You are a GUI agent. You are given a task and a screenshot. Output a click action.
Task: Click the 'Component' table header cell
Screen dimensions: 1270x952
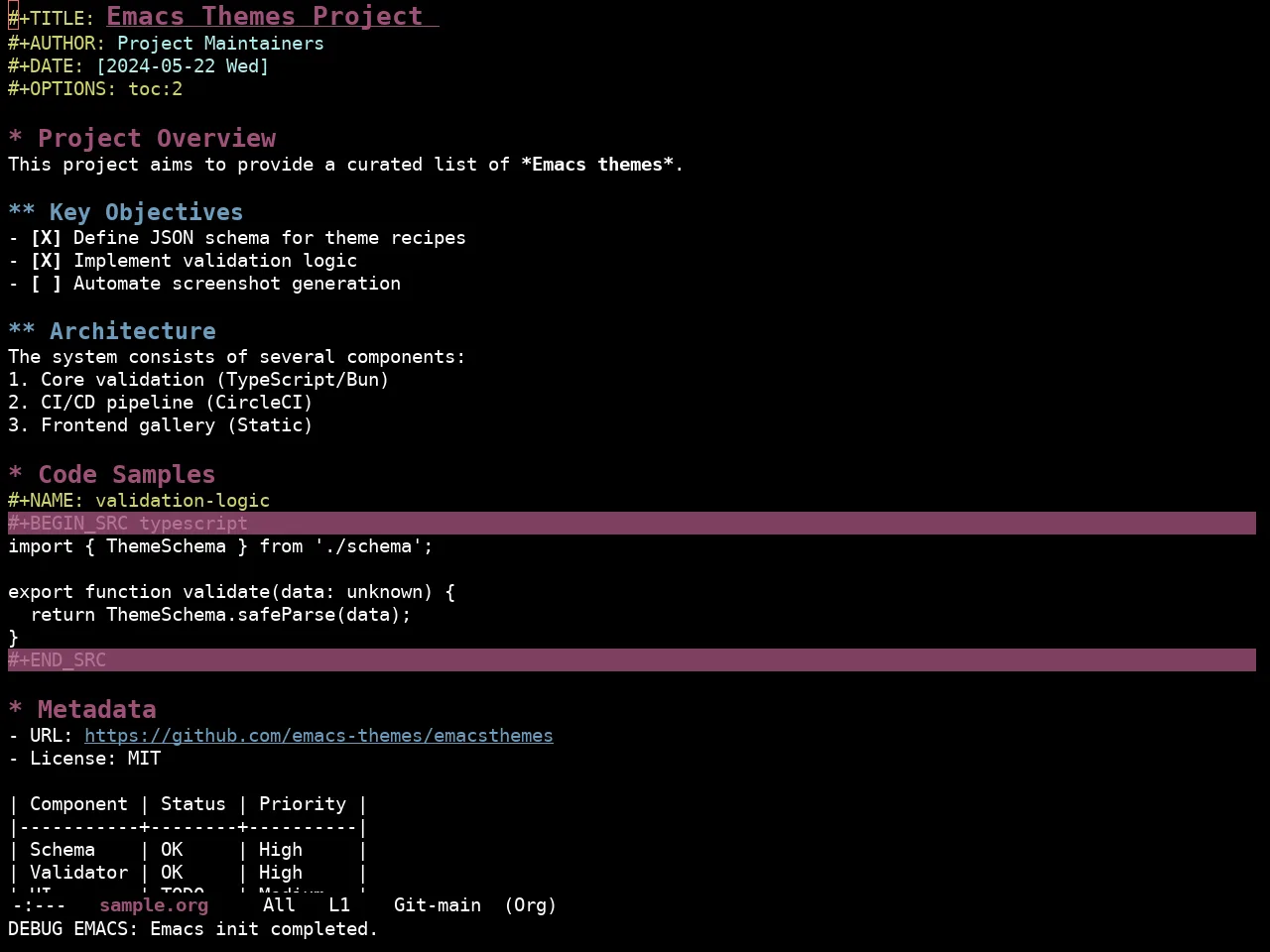click(78, 804)
